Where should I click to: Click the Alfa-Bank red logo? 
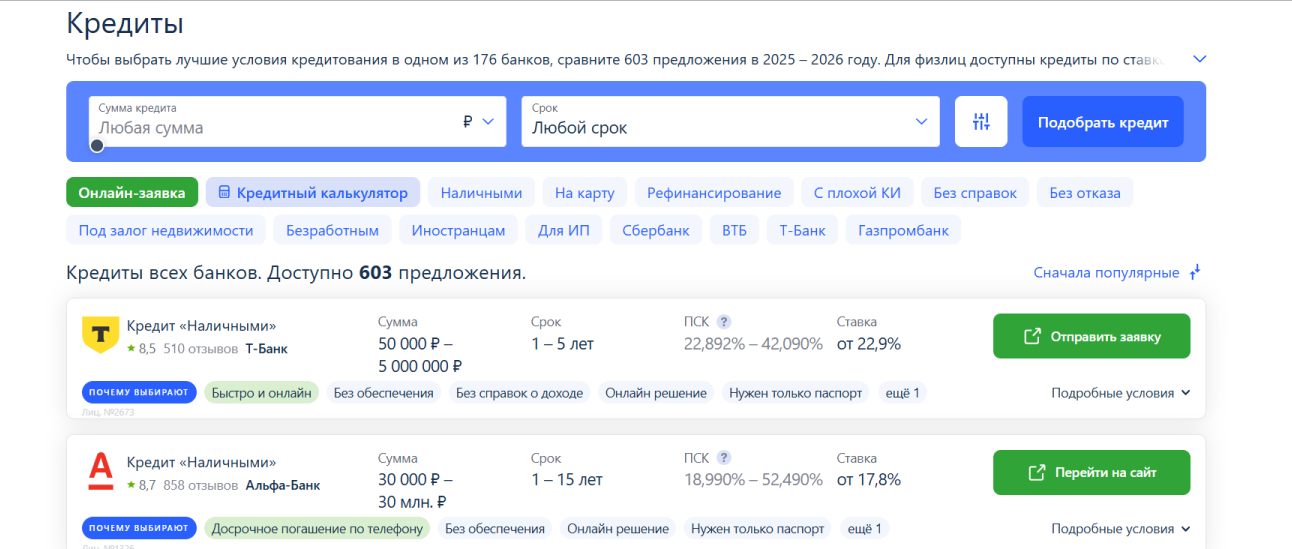[100, 471]
